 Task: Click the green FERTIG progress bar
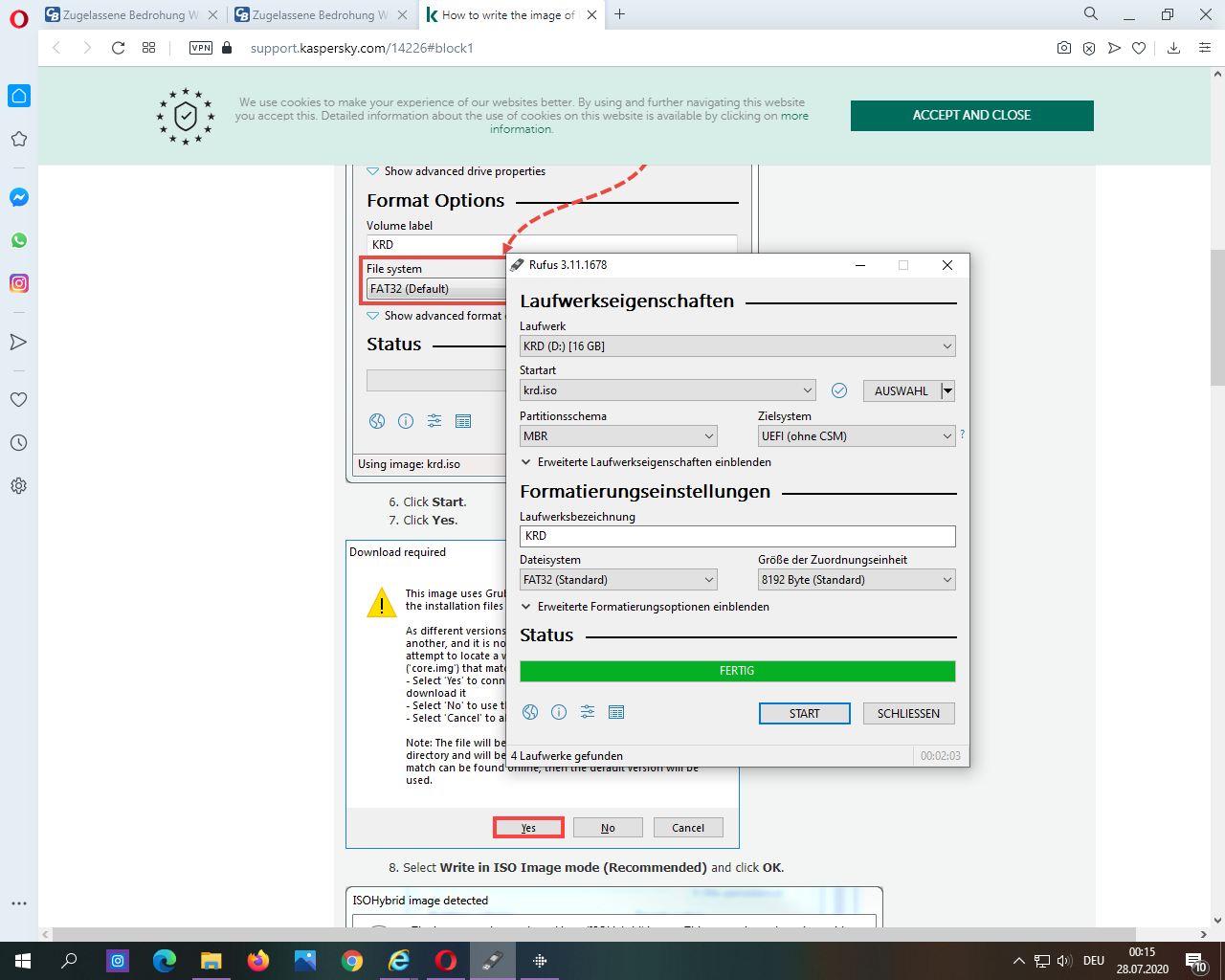(x=738, y=671)
